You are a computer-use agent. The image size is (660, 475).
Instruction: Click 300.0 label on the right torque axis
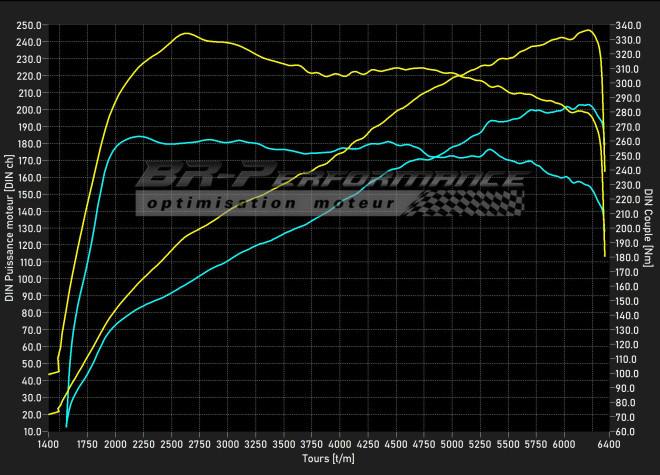click(x=628, y=83)
